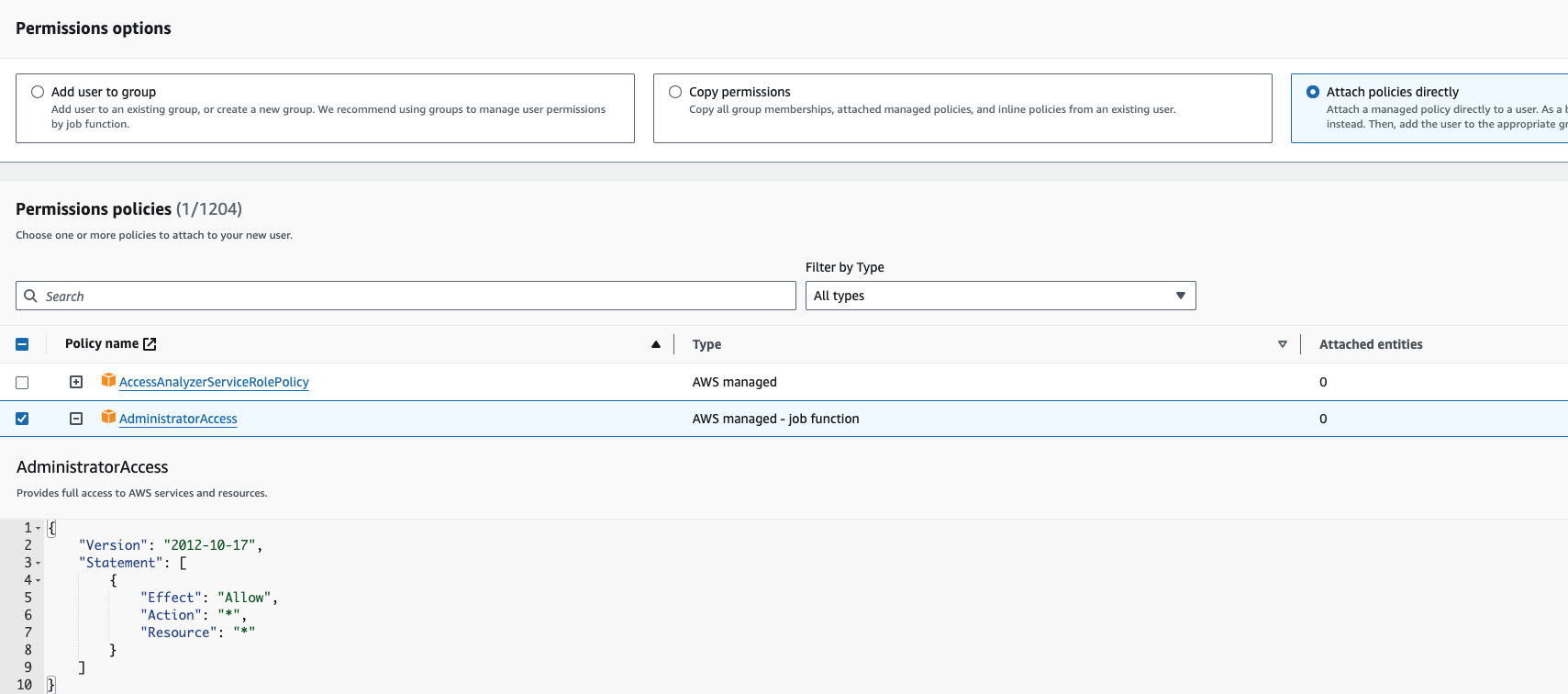
Task: Click the "Effect": "Allow" JSON line
Action: tap(209, 598)
